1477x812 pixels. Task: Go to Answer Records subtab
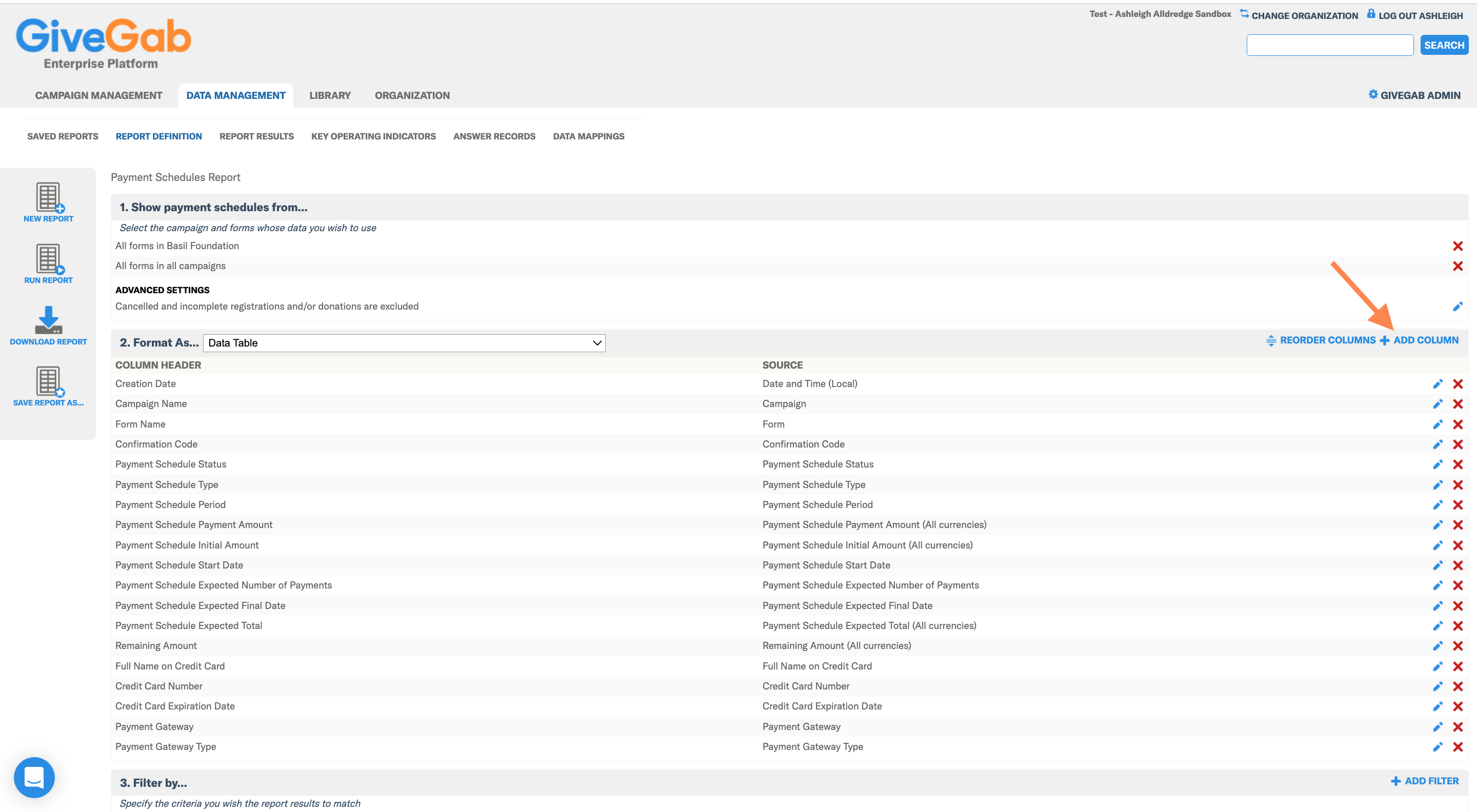[x=494, y=136]
